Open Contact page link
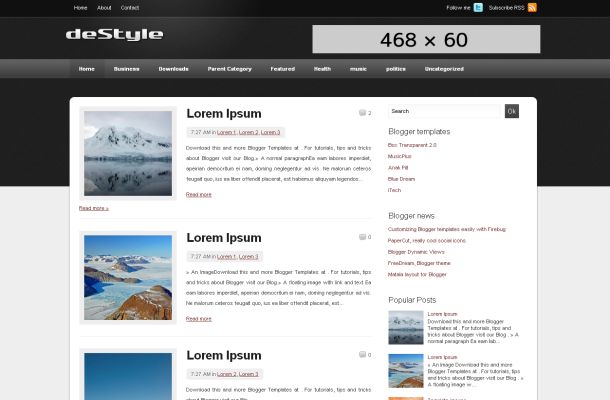Viewport: 610px width, 400px height. tap(130, 8)
